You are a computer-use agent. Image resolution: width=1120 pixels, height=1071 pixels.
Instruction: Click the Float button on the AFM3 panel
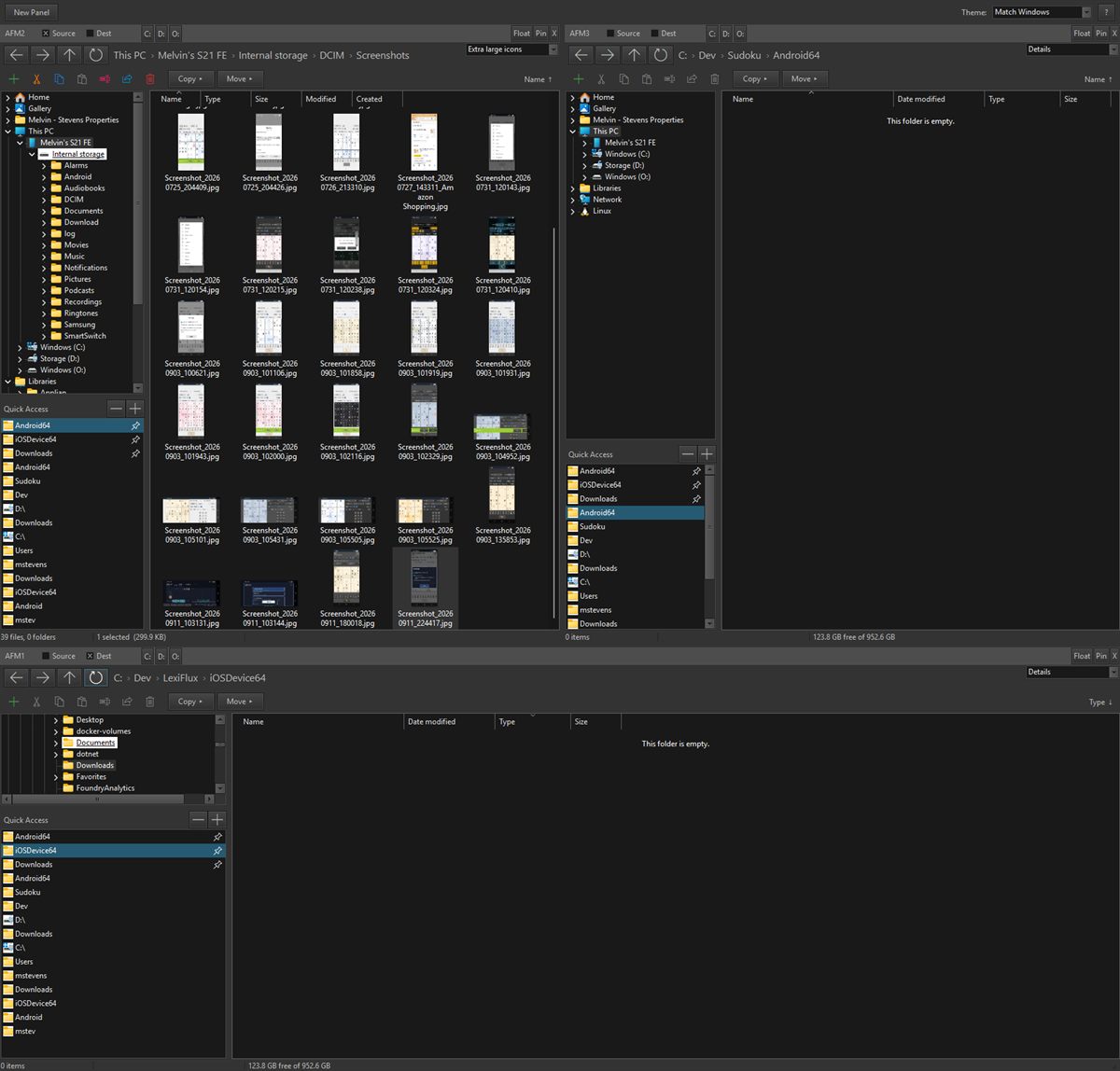click(x=1082, y=34)
